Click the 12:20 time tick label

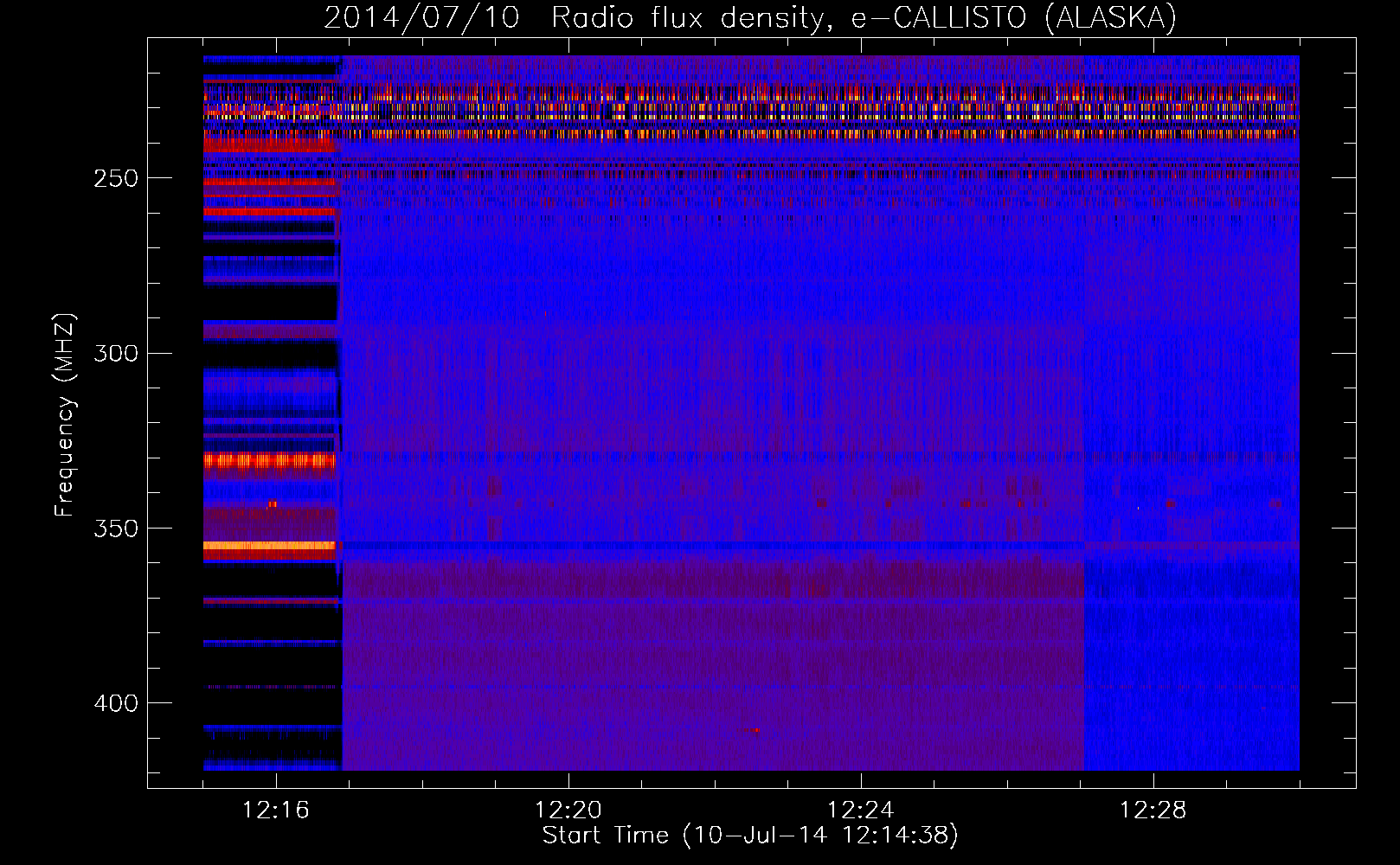coord(568,811)
